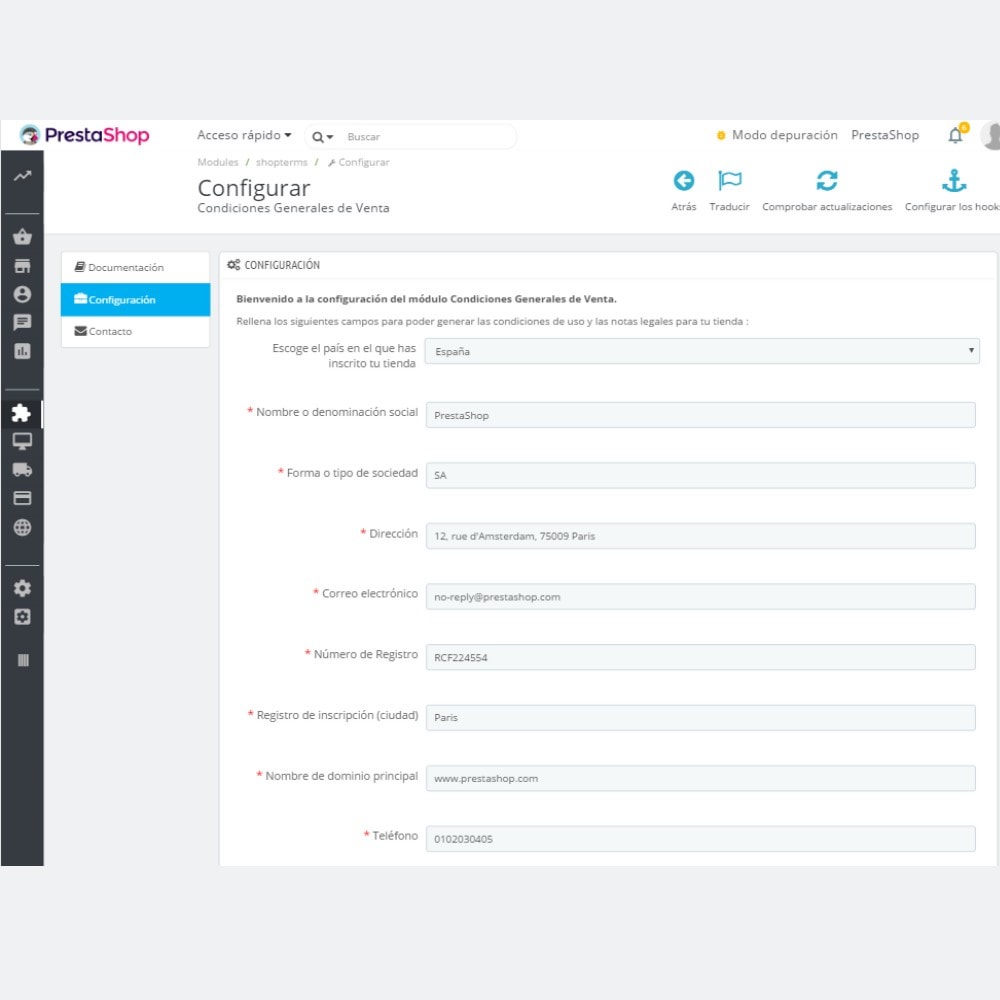The width and height of the screenshot is (1000, 1000).
Task: Open the Contacto tab
Action: click(x=135, y=332)
